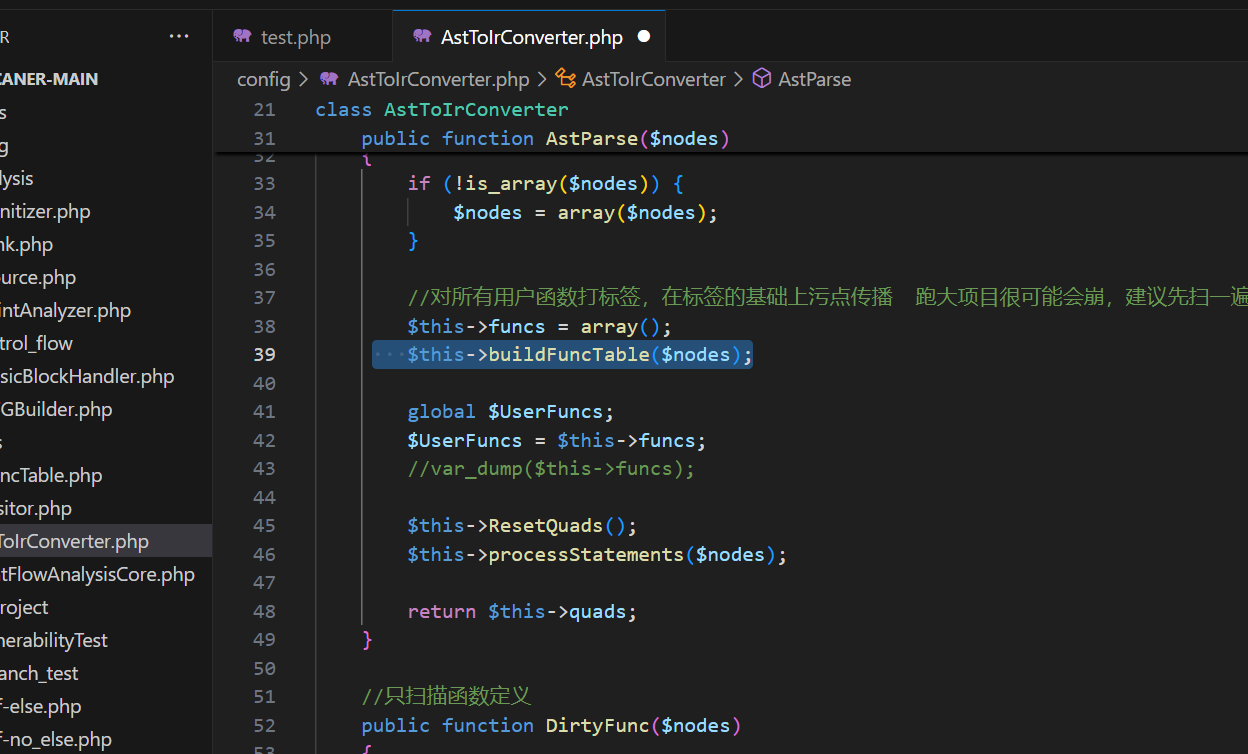Image resolution: width=1248 pixels, height=754 pixels.
Task: Open the config folder breadcrumb dropdown
Action: [x=263, y=79]
